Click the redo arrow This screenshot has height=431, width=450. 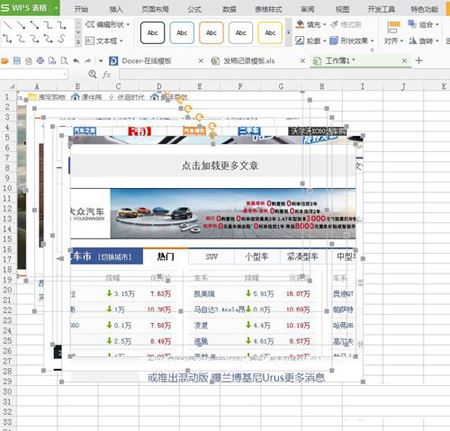(x=88, y=61)
